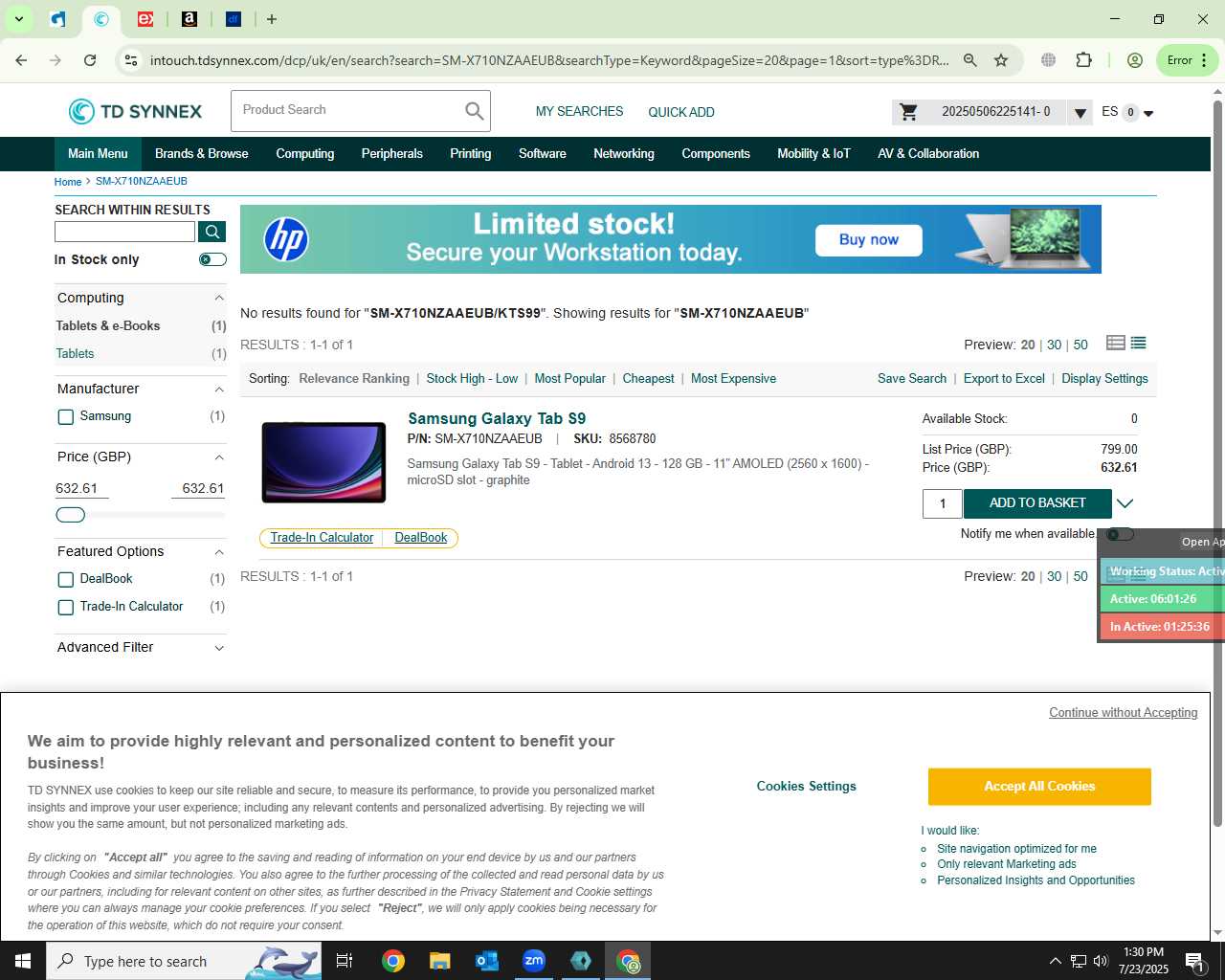
Task: Sort results by Cheapest
Action: (x=648, y=379)
